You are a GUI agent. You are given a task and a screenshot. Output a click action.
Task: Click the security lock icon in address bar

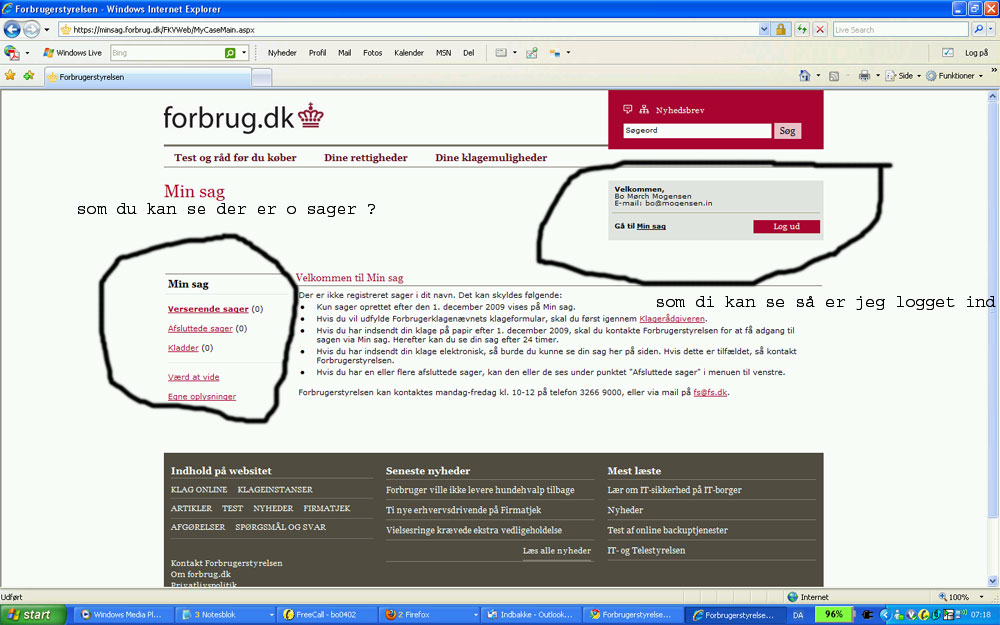(x=781, y=29)
